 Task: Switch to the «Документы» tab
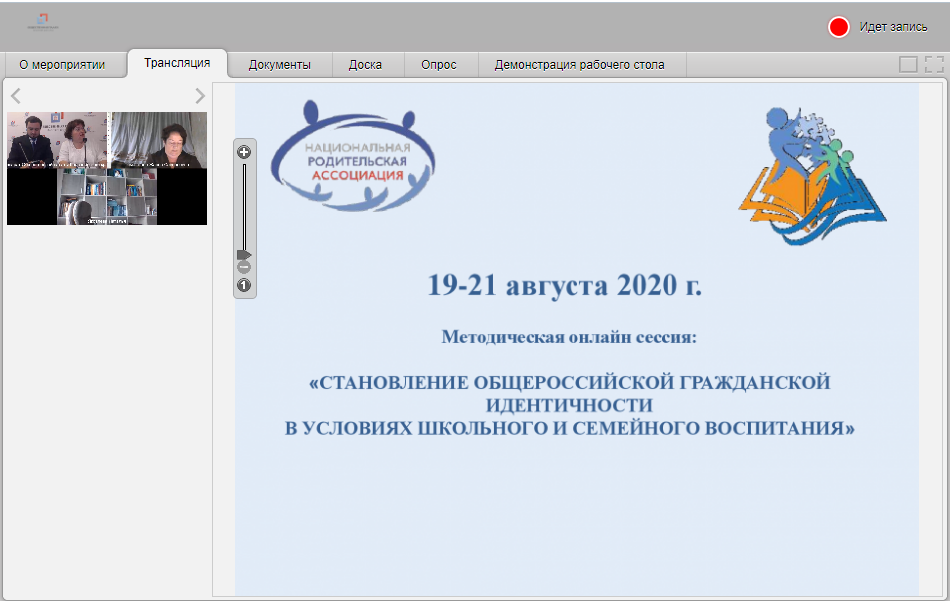[279, 65]
